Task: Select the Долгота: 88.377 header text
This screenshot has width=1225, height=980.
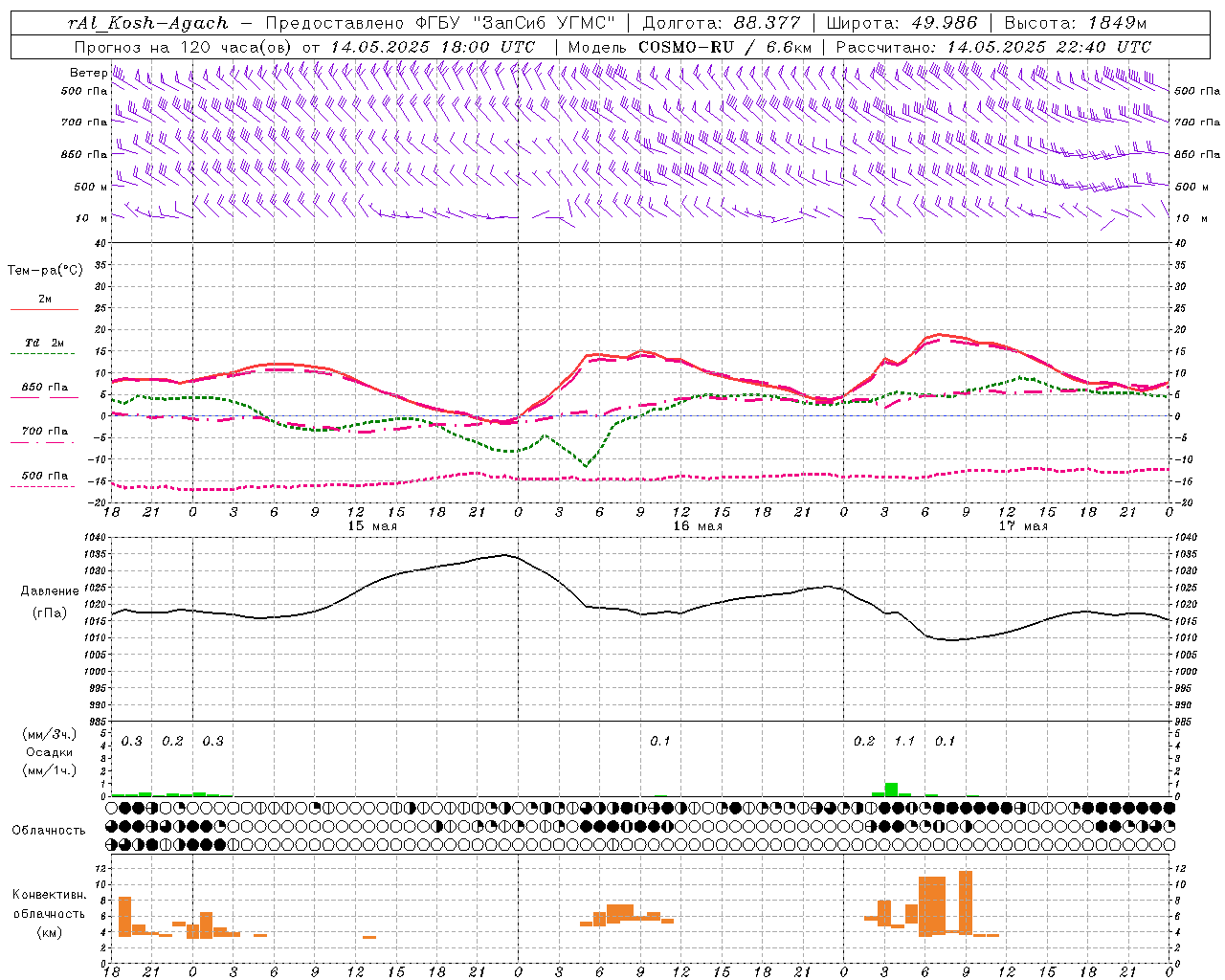Action: tap(724, 23)
